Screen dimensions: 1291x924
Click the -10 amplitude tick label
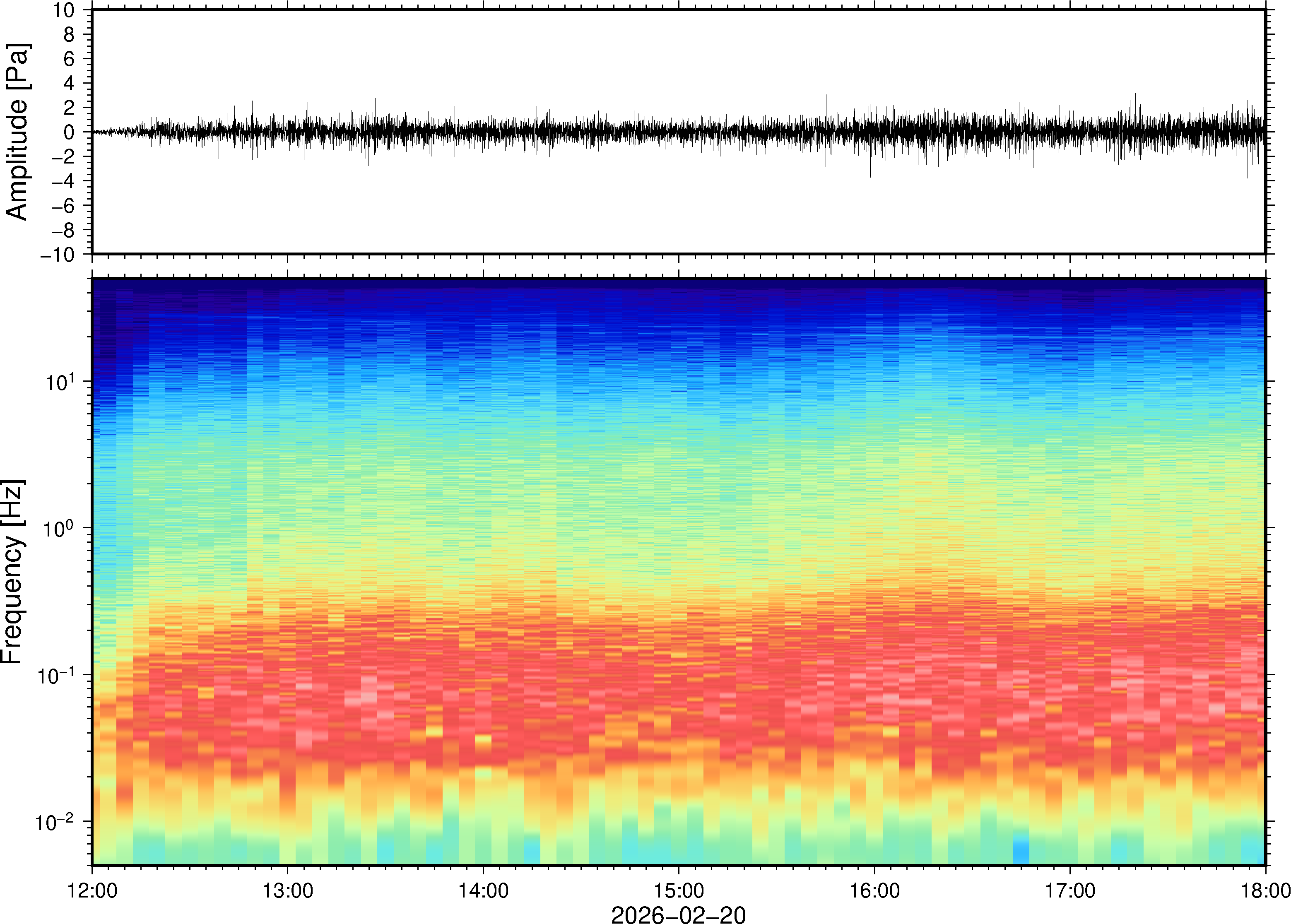tap(58, 255)
